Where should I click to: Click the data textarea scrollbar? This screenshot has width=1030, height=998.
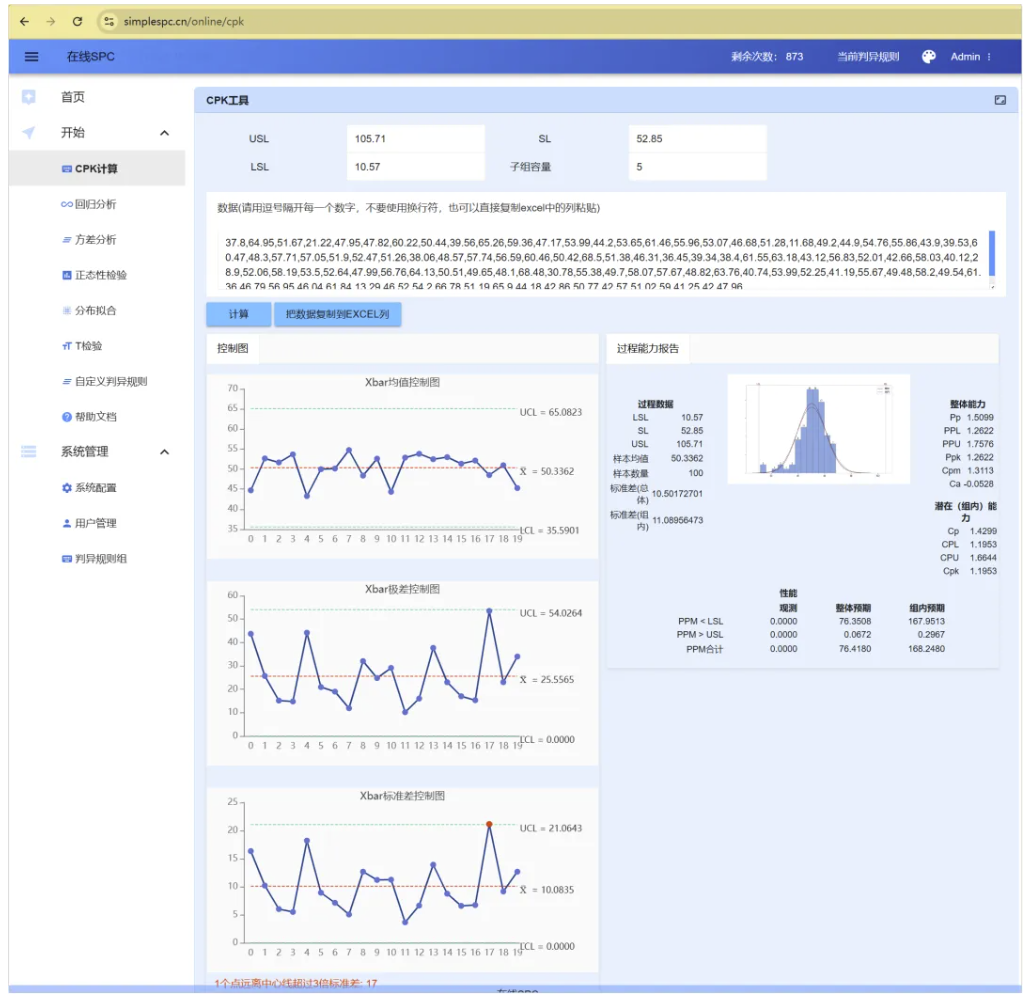(992, 256)
